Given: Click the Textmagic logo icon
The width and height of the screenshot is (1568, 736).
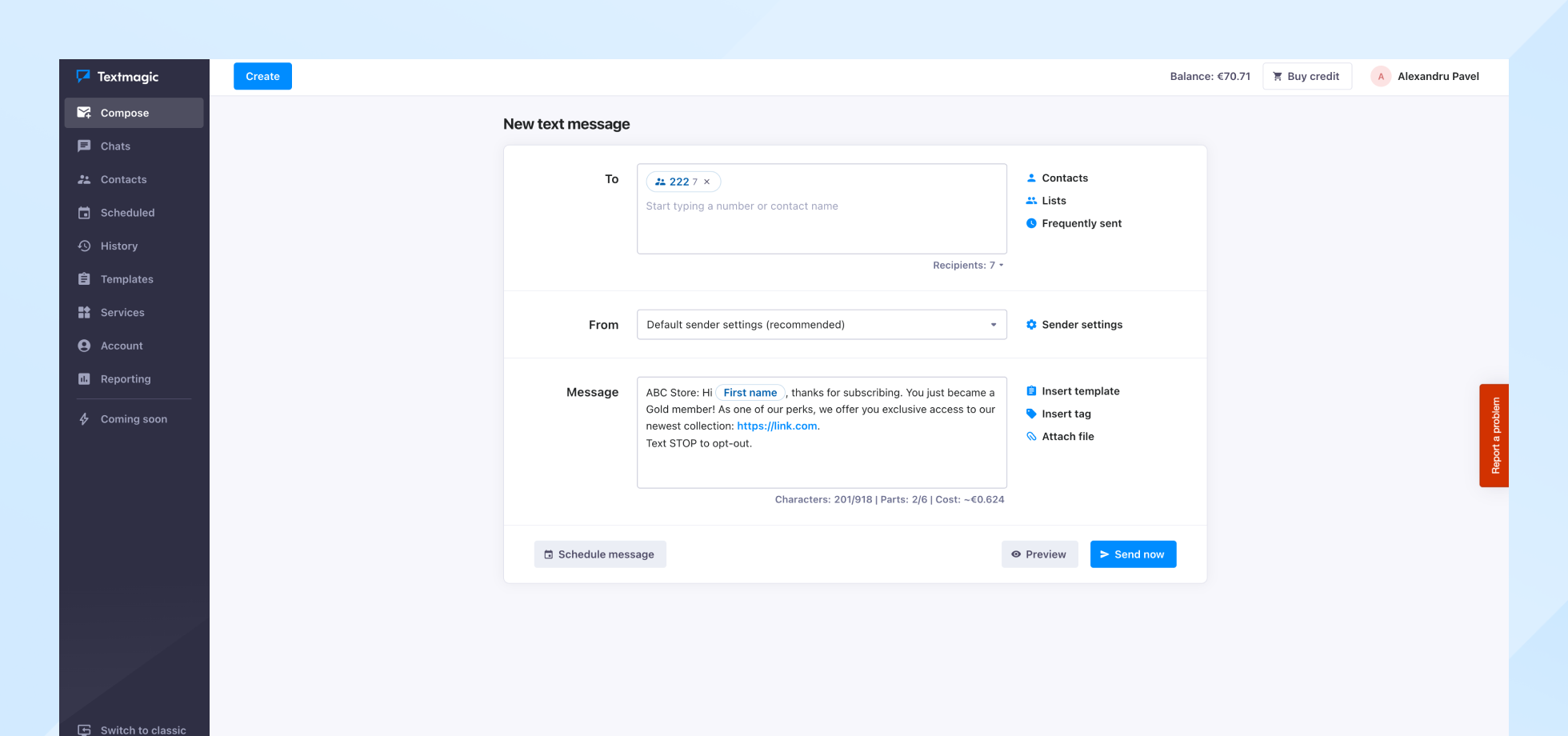Looking at the screenshot, I should (x=83, y=76).
